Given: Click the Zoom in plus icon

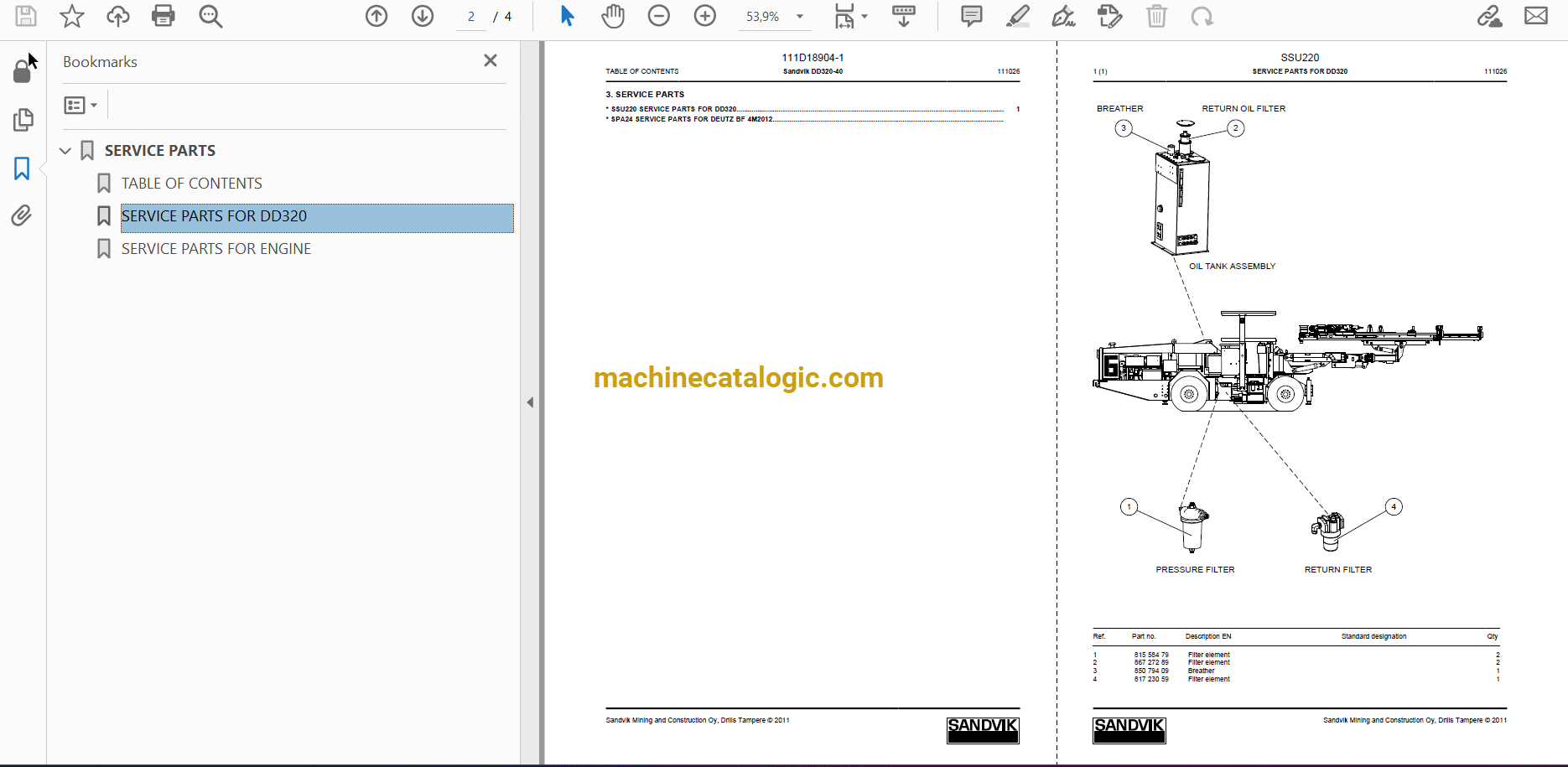Looking at the screenshot, I should (x=705, y=16).
